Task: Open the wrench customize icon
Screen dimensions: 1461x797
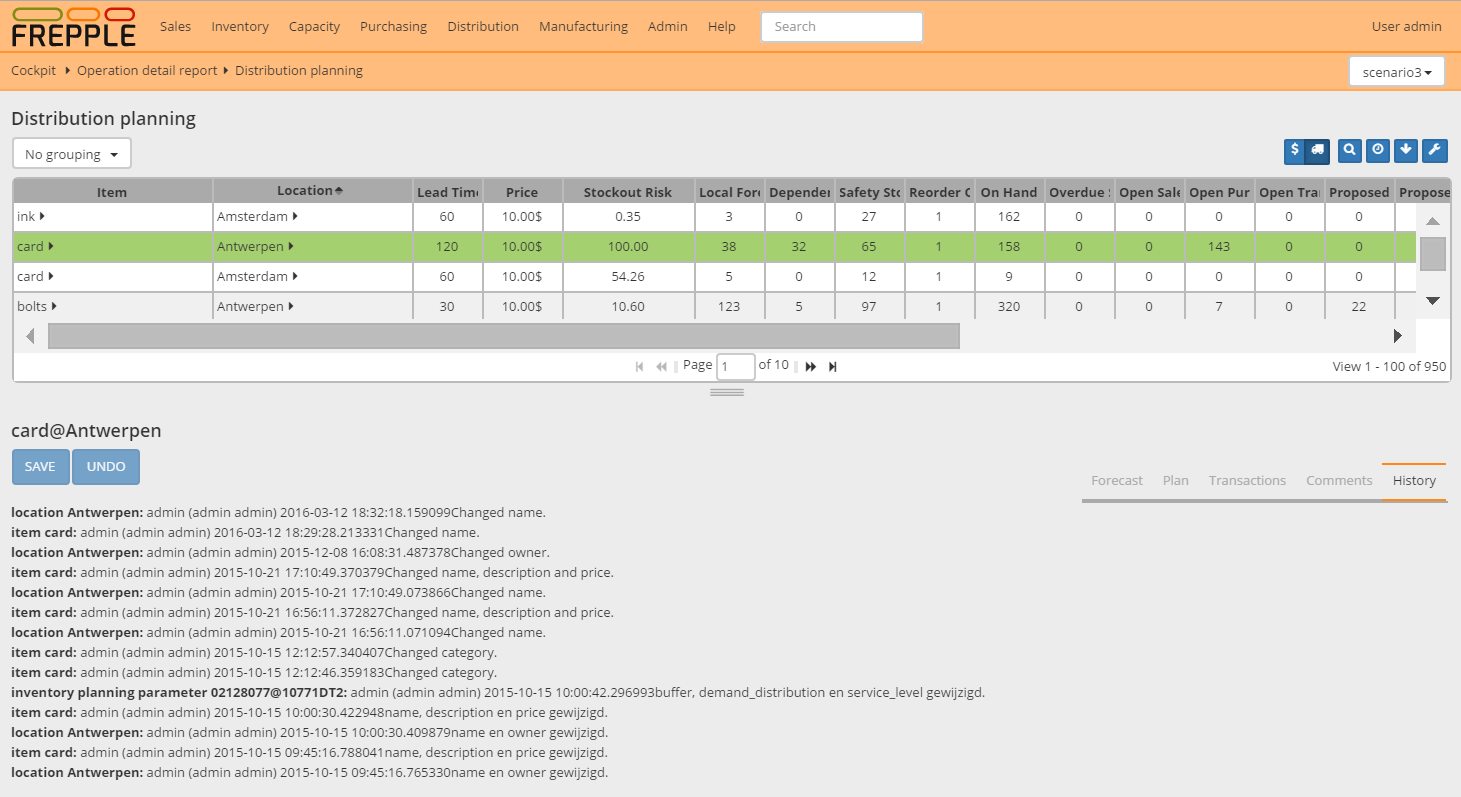Action: [x=1434, y=150]
